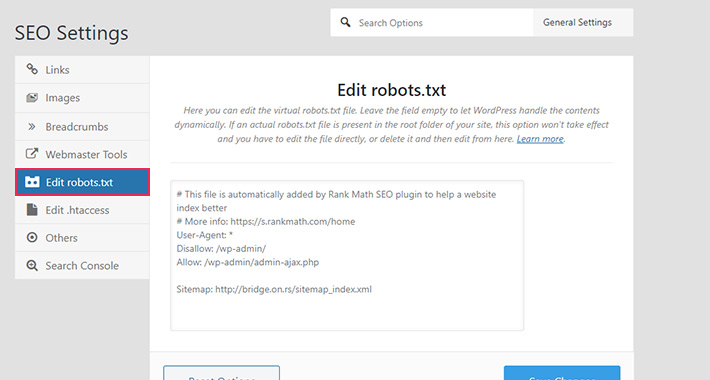Click the Edit .htaccess file icon

[x=32, y=210]
